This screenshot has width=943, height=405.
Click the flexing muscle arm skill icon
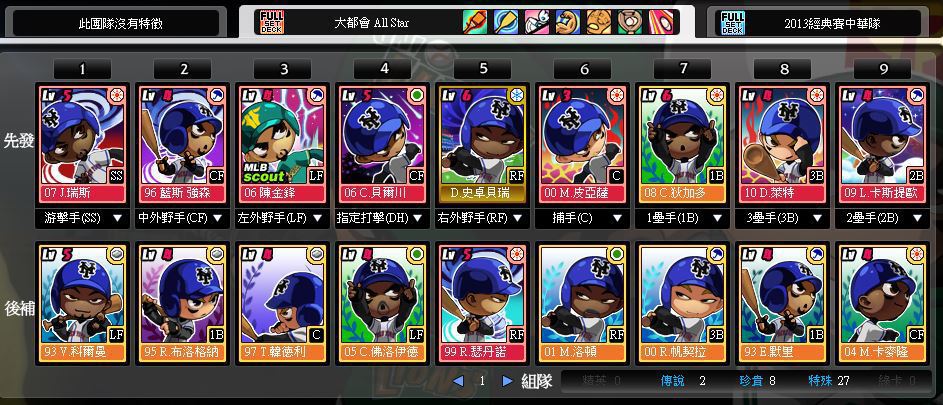(x=568, y=22)
